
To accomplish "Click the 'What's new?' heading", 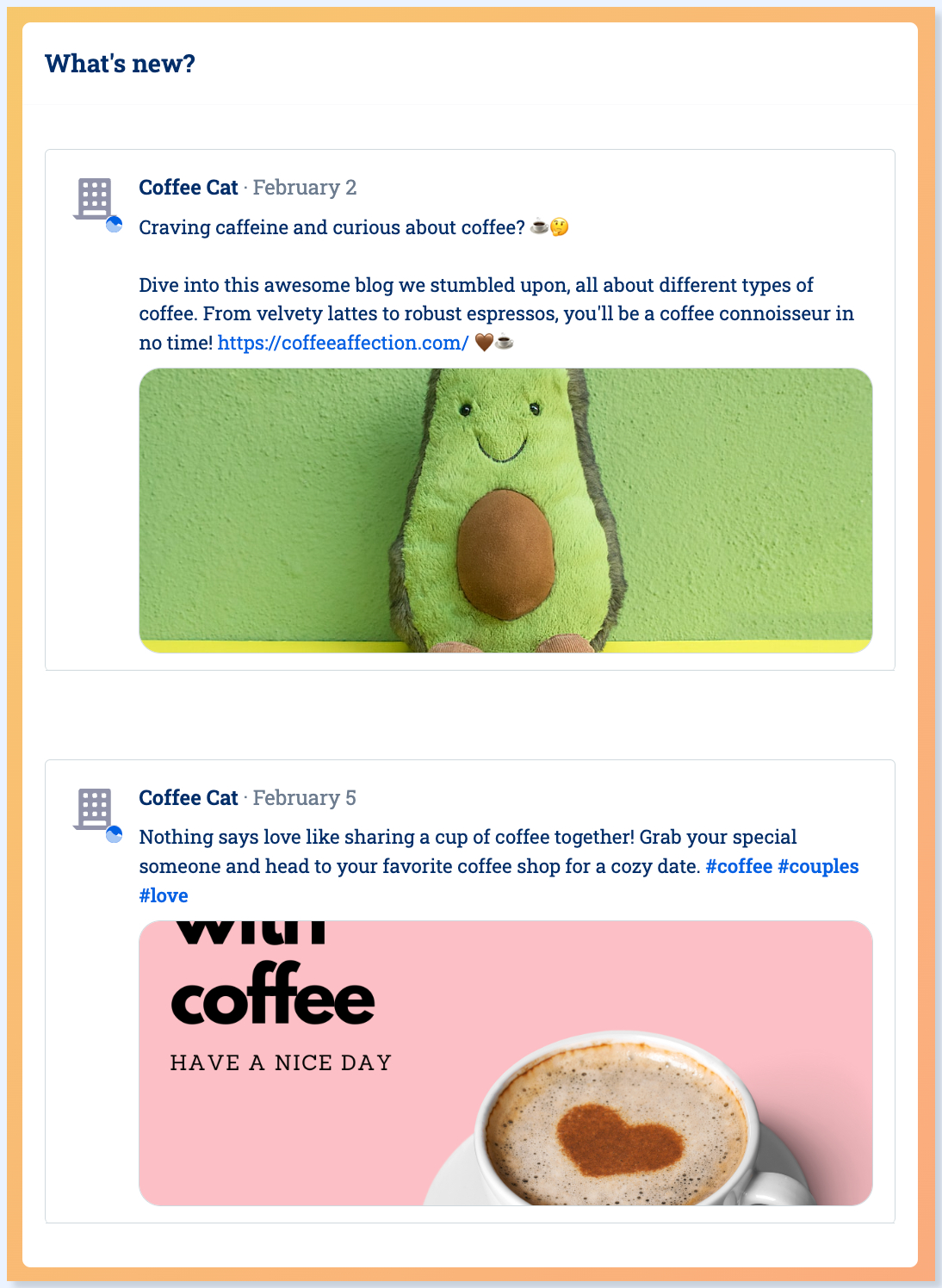I will pos(121,64).
